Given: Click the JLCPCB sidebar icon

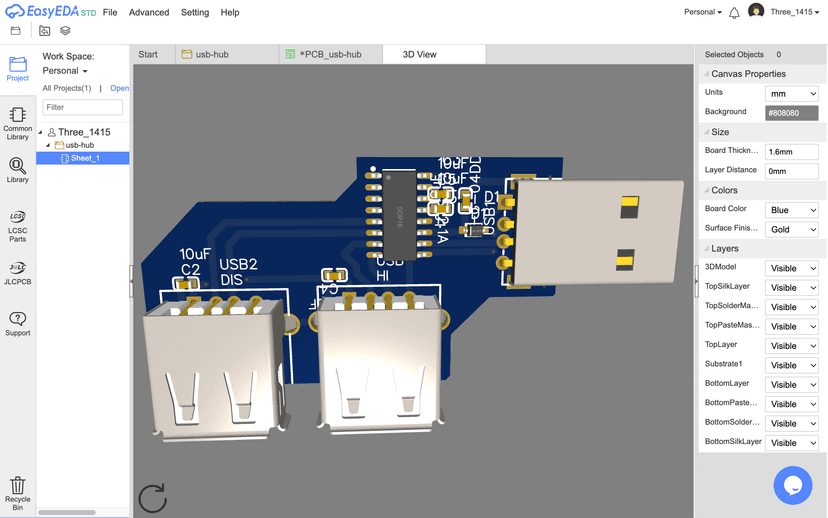Looking at the screenshot, I should 17,273.
